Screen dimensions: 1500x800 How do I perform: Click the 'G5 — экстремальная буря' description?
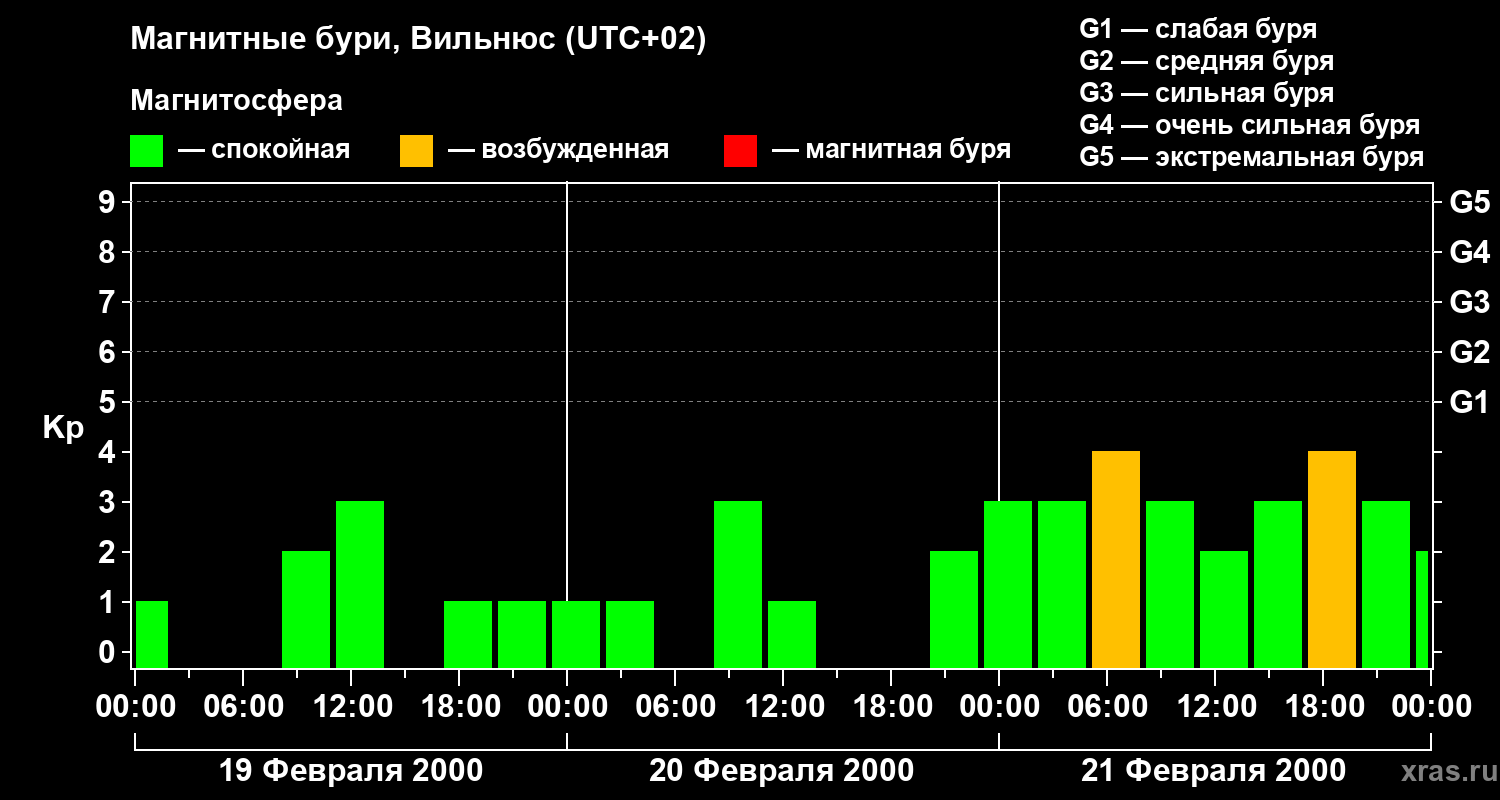[x=1252, y=157]
